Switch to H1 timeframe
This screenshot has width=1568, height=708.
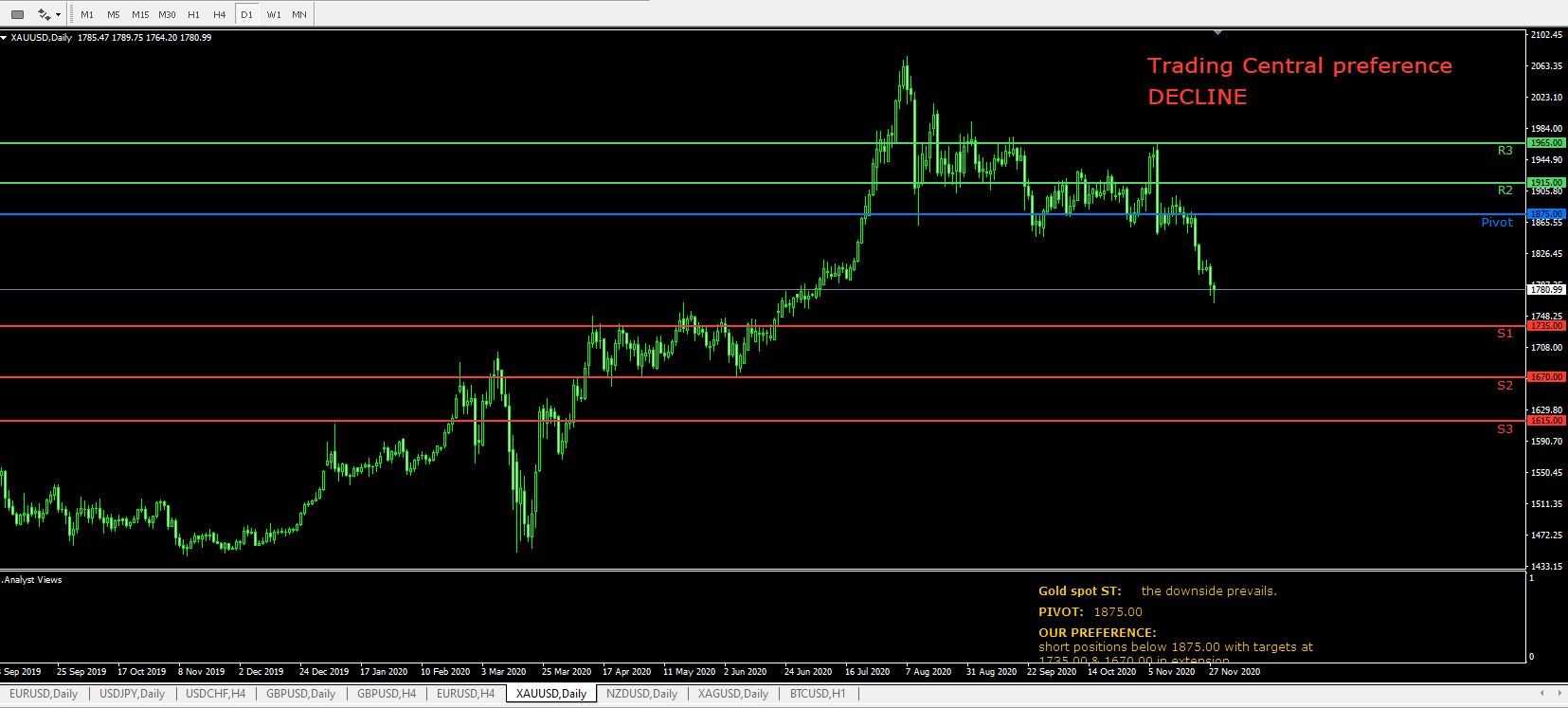(193, 14)
